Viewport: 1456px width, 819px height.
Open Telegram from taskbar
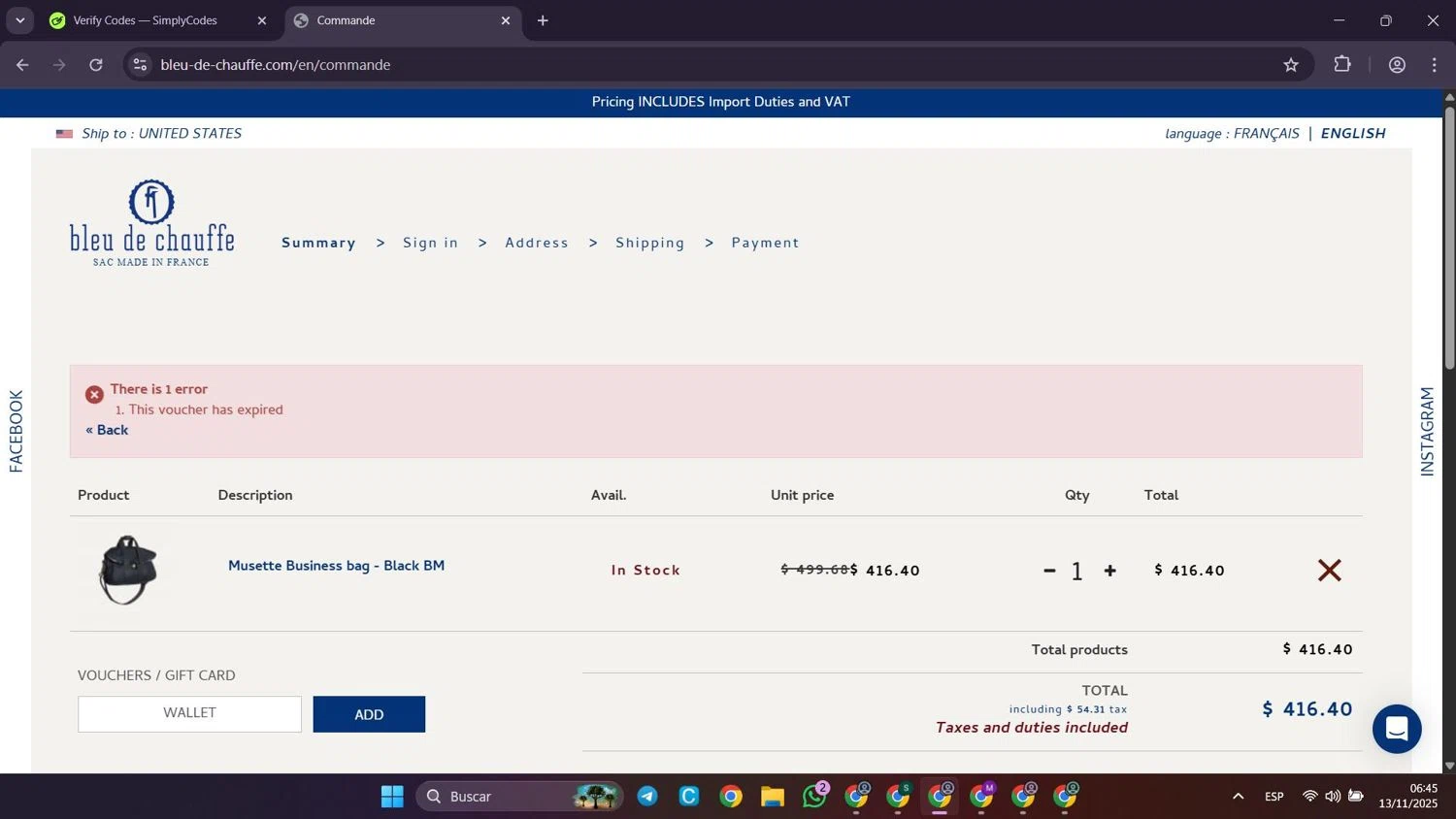click(647, 797)
